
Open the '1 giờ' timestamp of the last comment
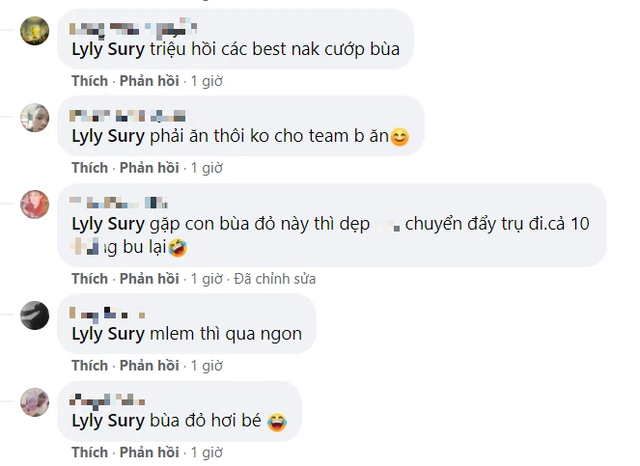pyautogui.click(x=207, y=452)
